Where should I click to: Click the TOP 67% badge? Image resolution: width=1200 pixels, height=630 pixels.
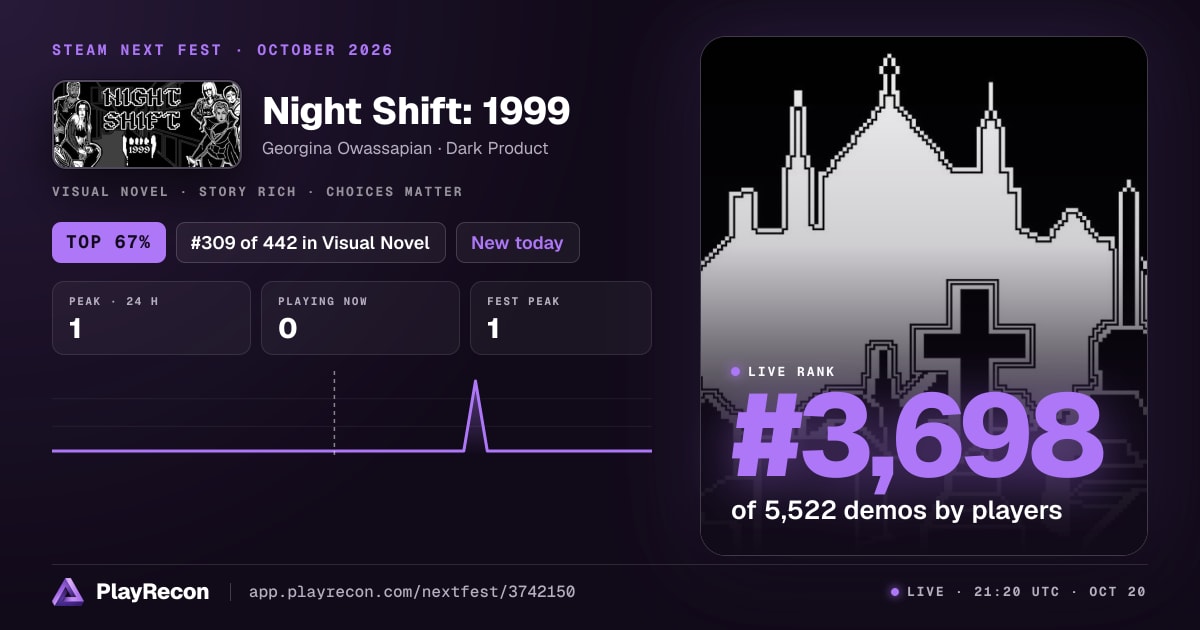(109, 242)
